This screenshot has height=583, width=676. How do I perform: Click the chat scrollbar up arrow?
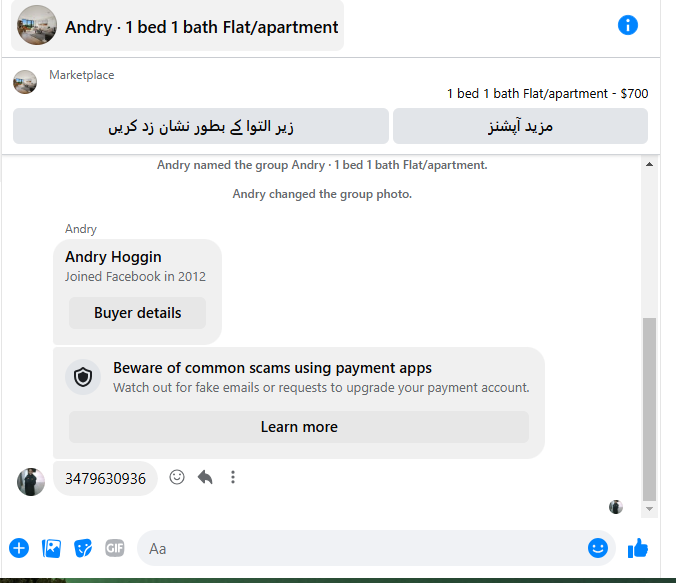pyautogui.click(x=649, y=165)
